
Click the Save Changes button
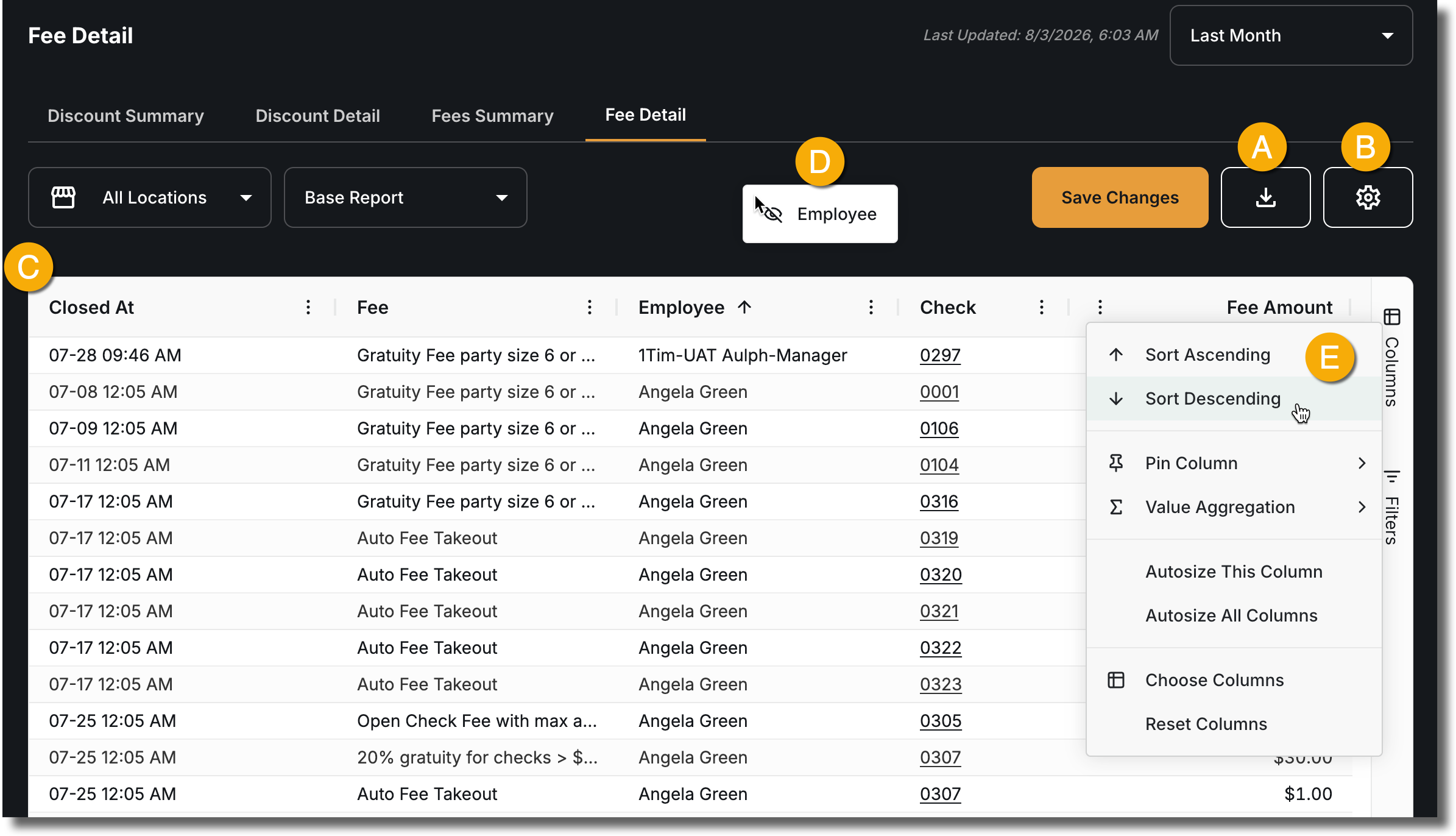[x=1120, y=197]
